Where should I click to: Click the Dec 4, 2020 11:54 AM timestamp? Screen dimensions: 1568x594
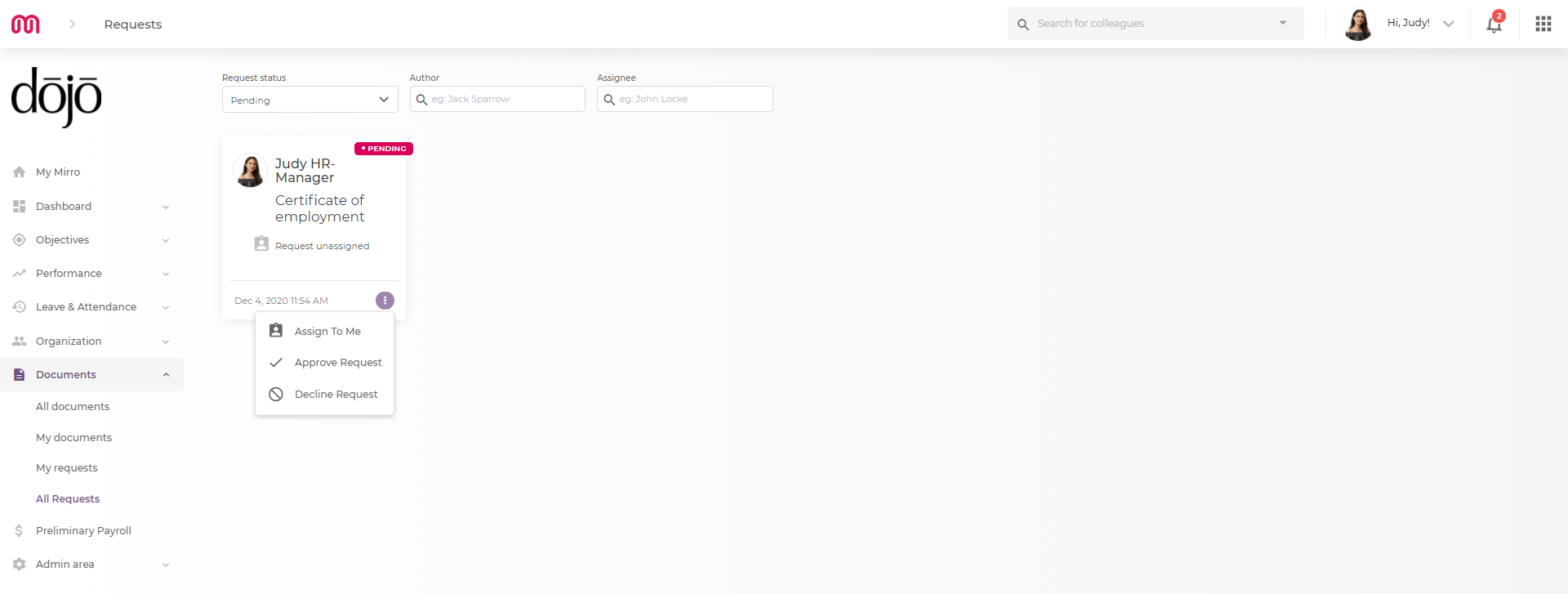(x=281, y=301)
